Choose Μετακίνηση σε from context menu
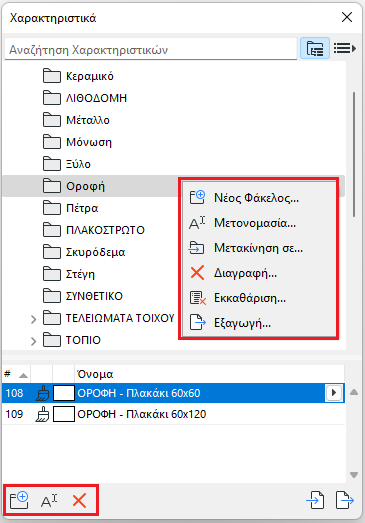The image size is (365, 523). click(x=259, y=248)
